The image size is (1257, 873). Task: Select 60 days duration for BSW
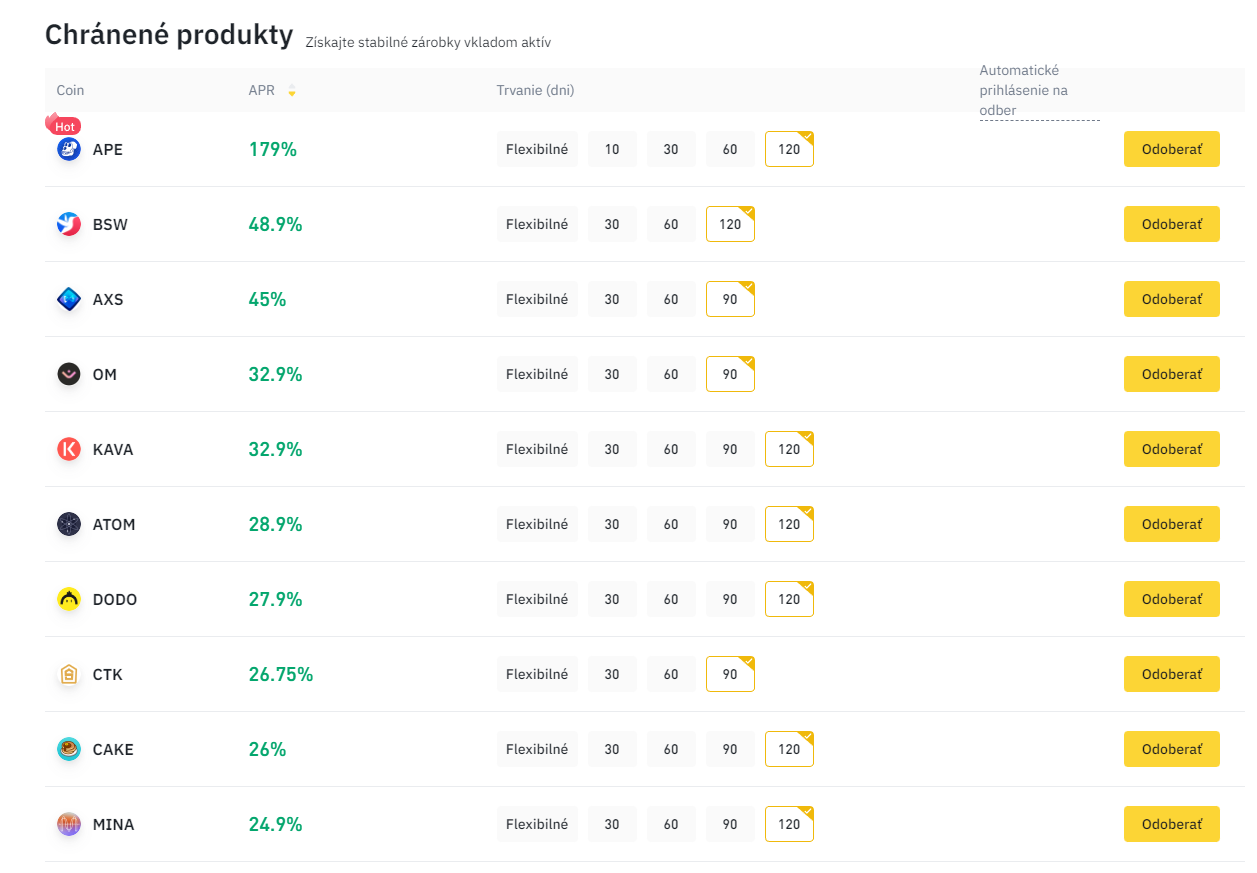671,224
